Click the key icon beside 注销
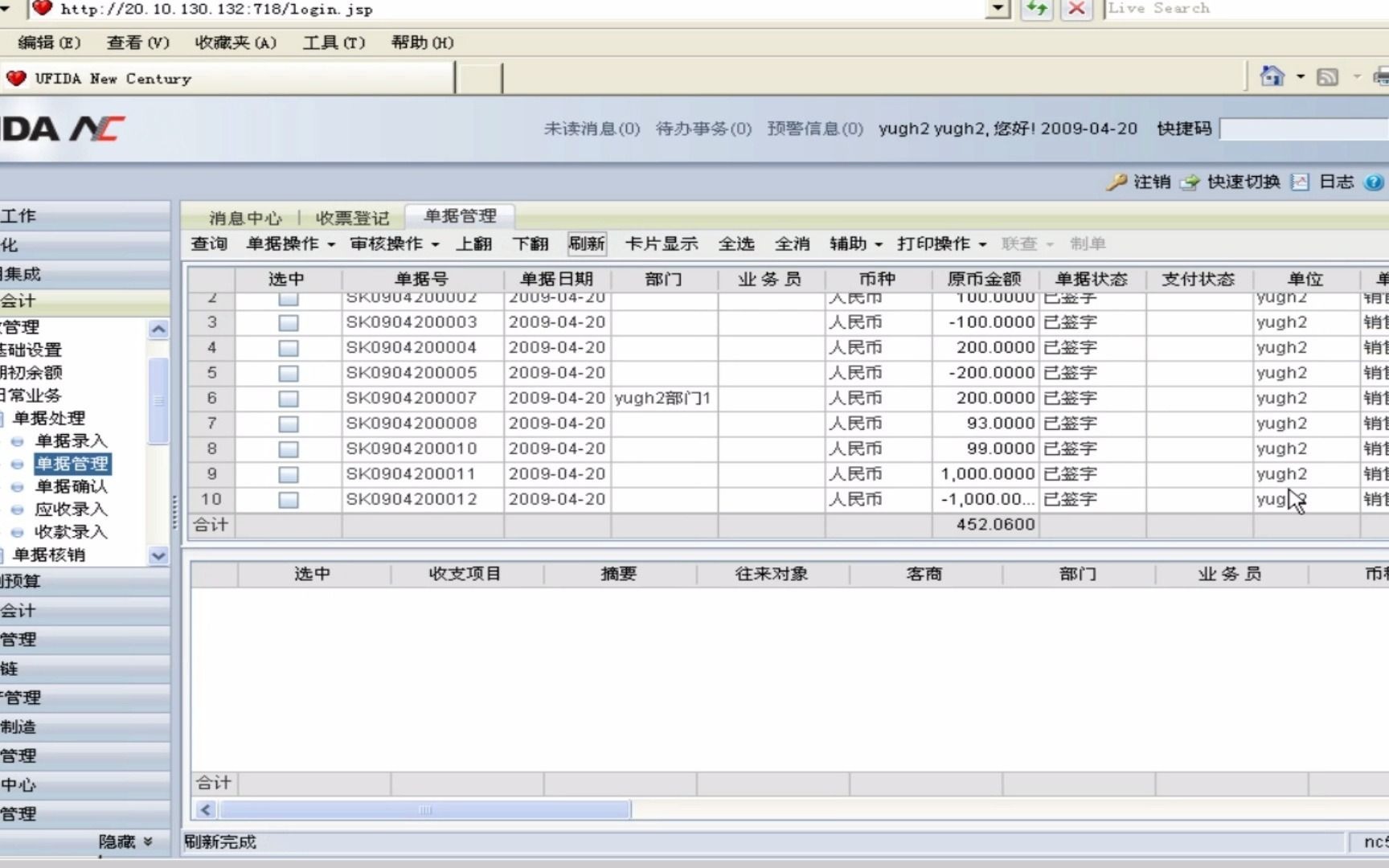 point(1116,182)
